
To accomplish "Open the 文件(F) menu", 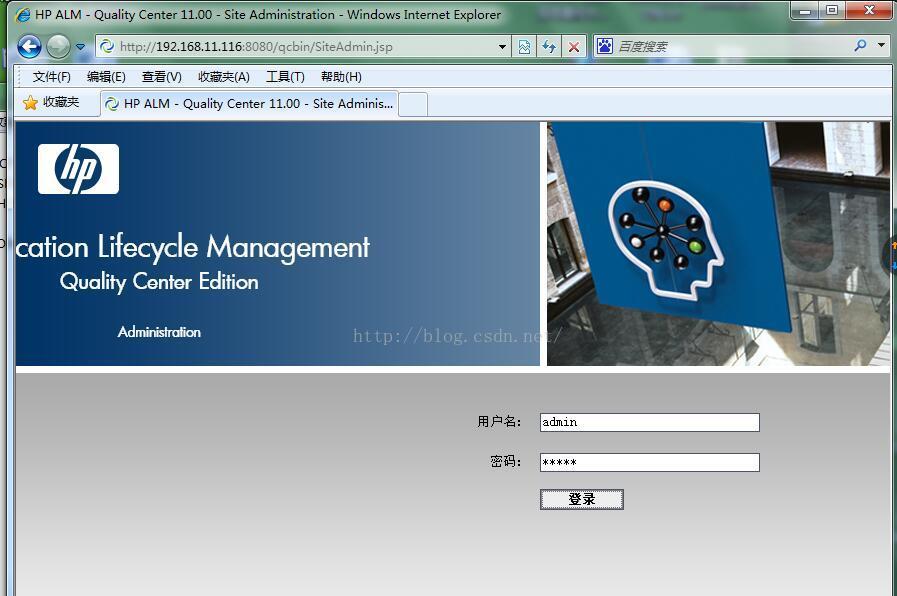I will [x=51, y=77].
